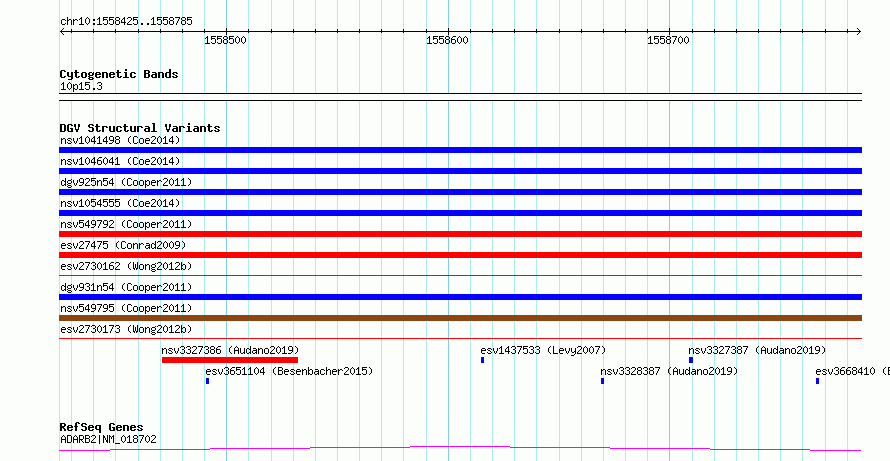Select the red bar under nsv549792
The width and height of the screenshot is (890, 461).
point(460,234)
